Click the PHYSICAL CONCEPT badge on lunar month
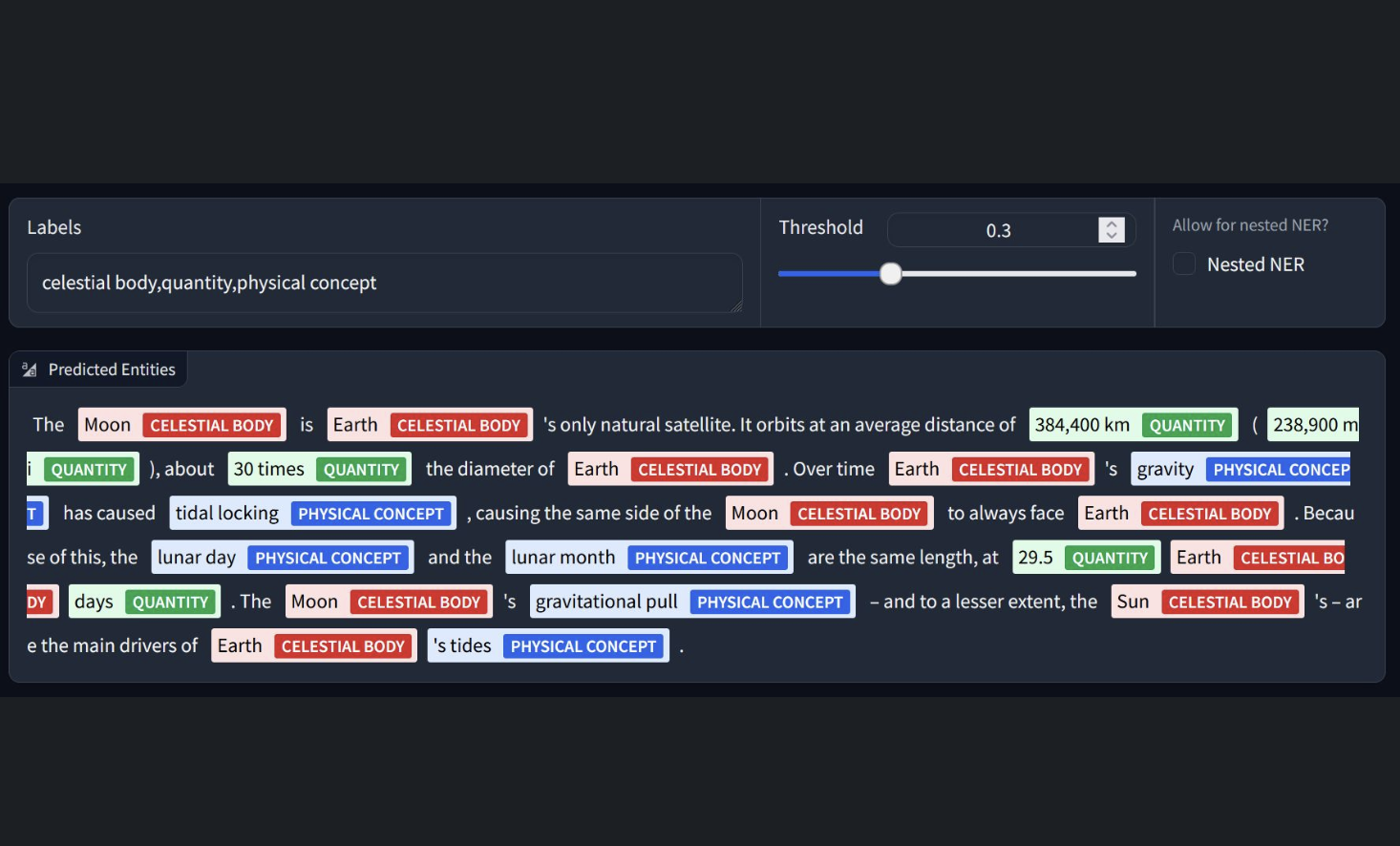This screenshot has width=1400, height=846. [x=709, y=557]
